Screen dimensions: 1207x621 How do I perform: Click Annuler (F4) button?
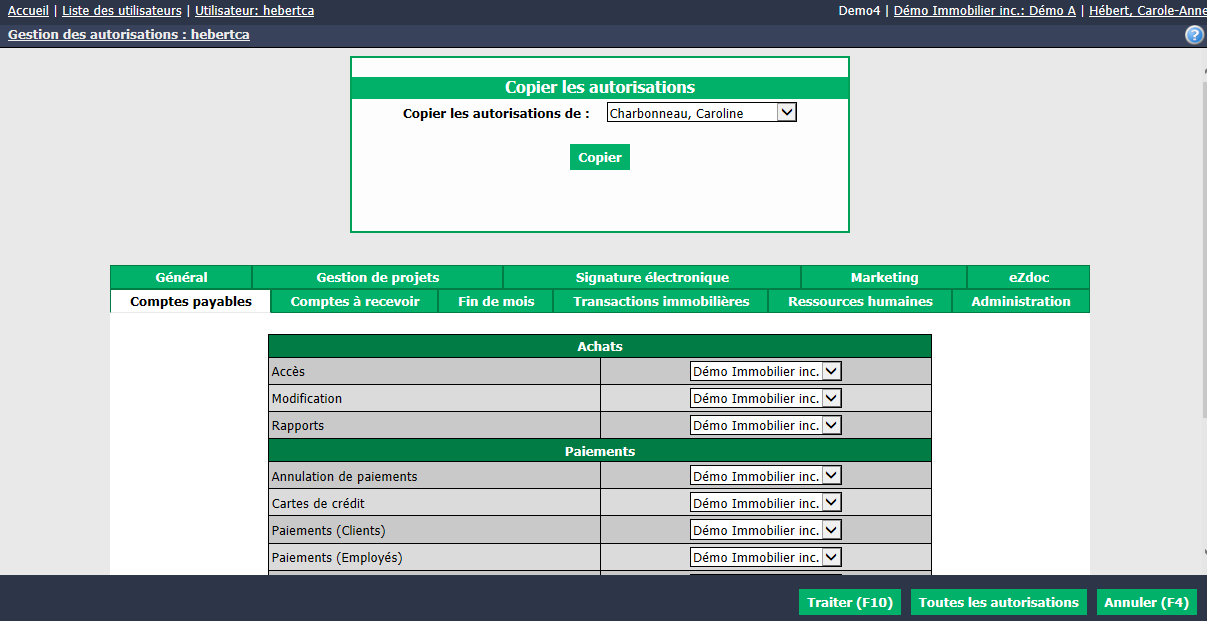1146,602
